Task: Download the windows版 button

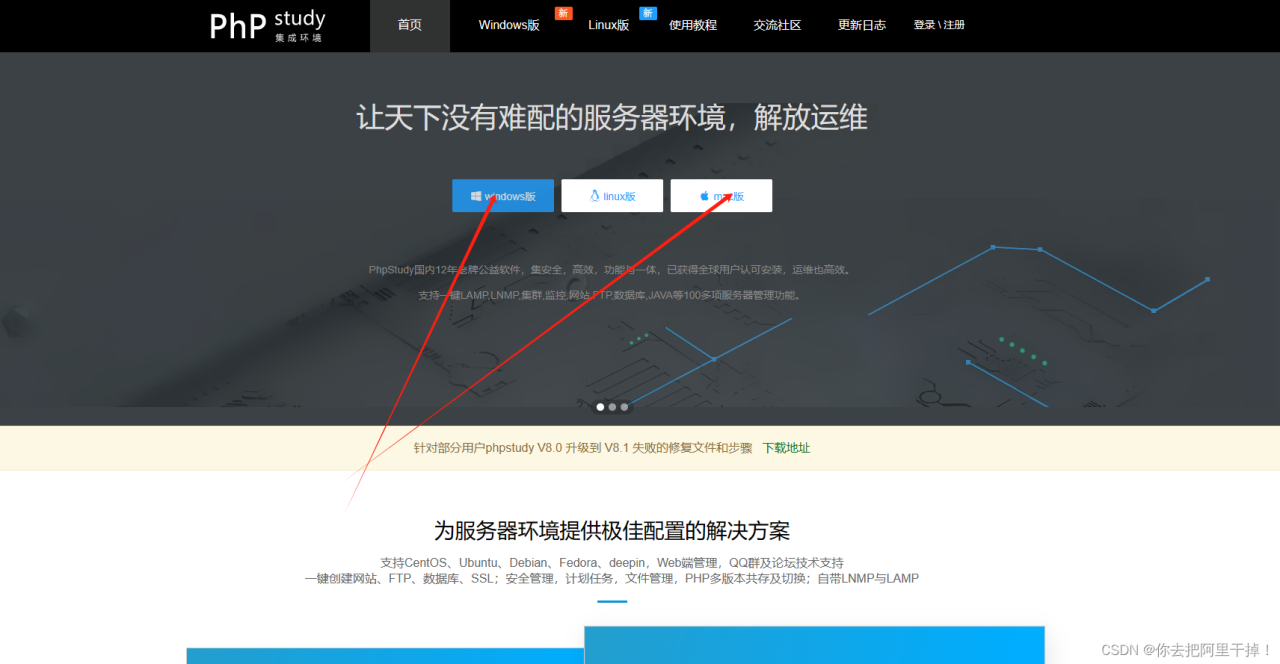Action: pyautogui.click(x=503, y=196)
